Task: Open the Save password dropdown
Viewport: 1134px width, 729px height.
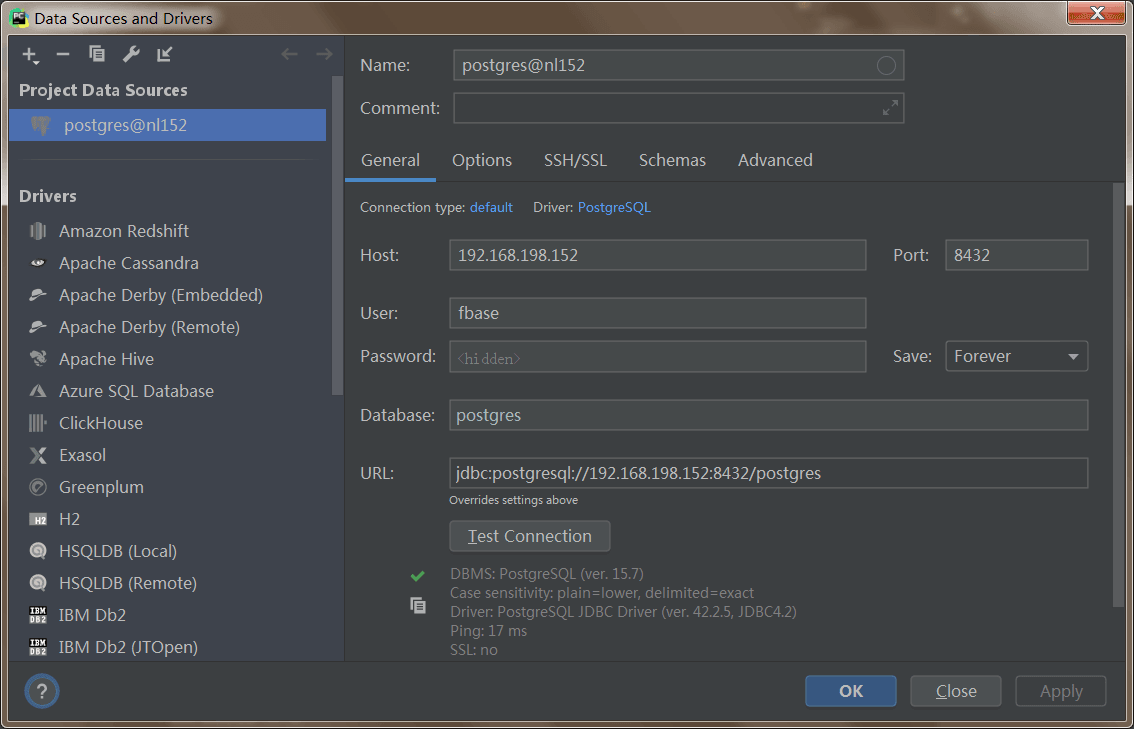Action: [x=1016, y=357]
